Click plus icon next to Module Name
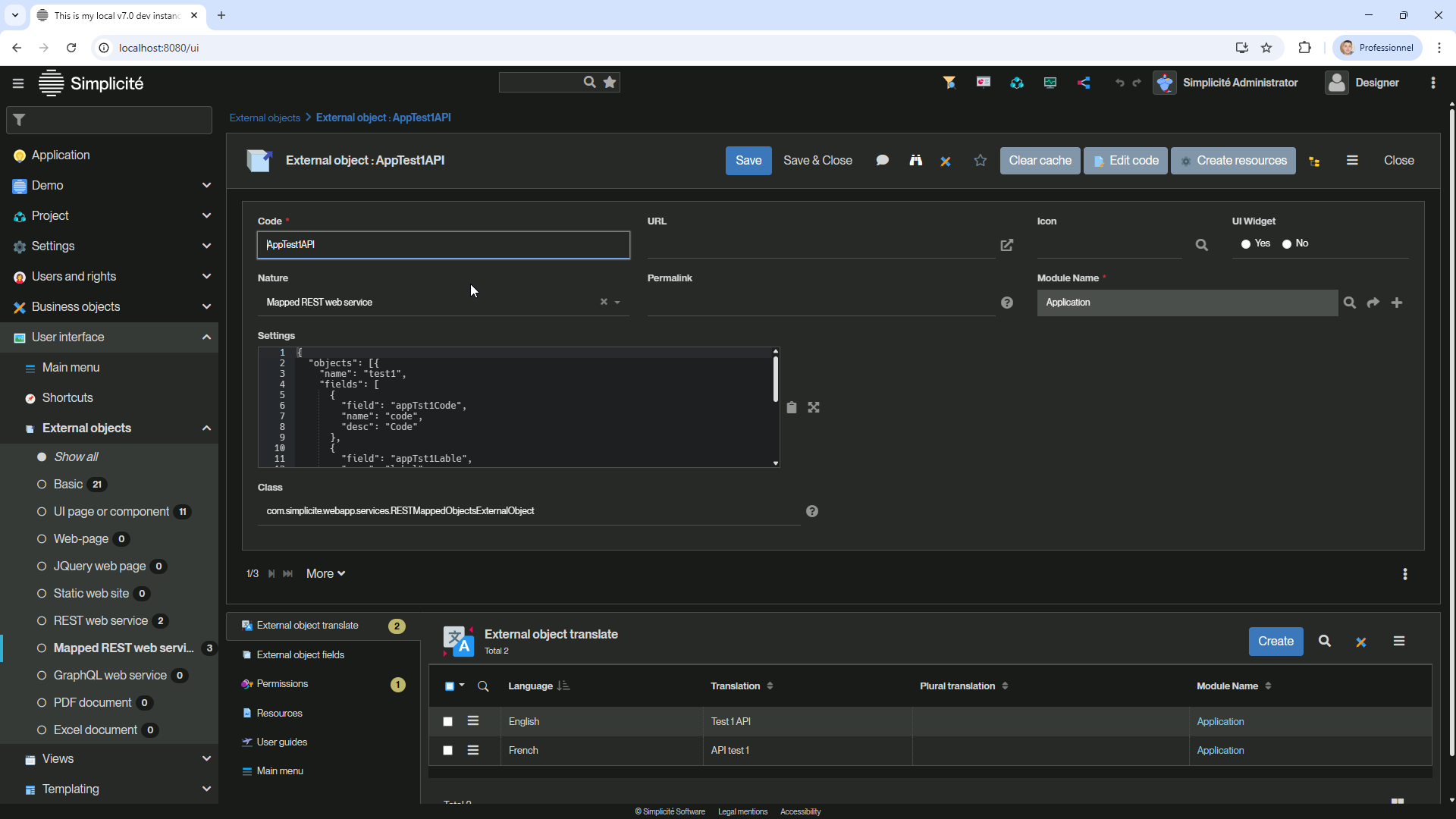1456x819 pixels. [1396, 303]
